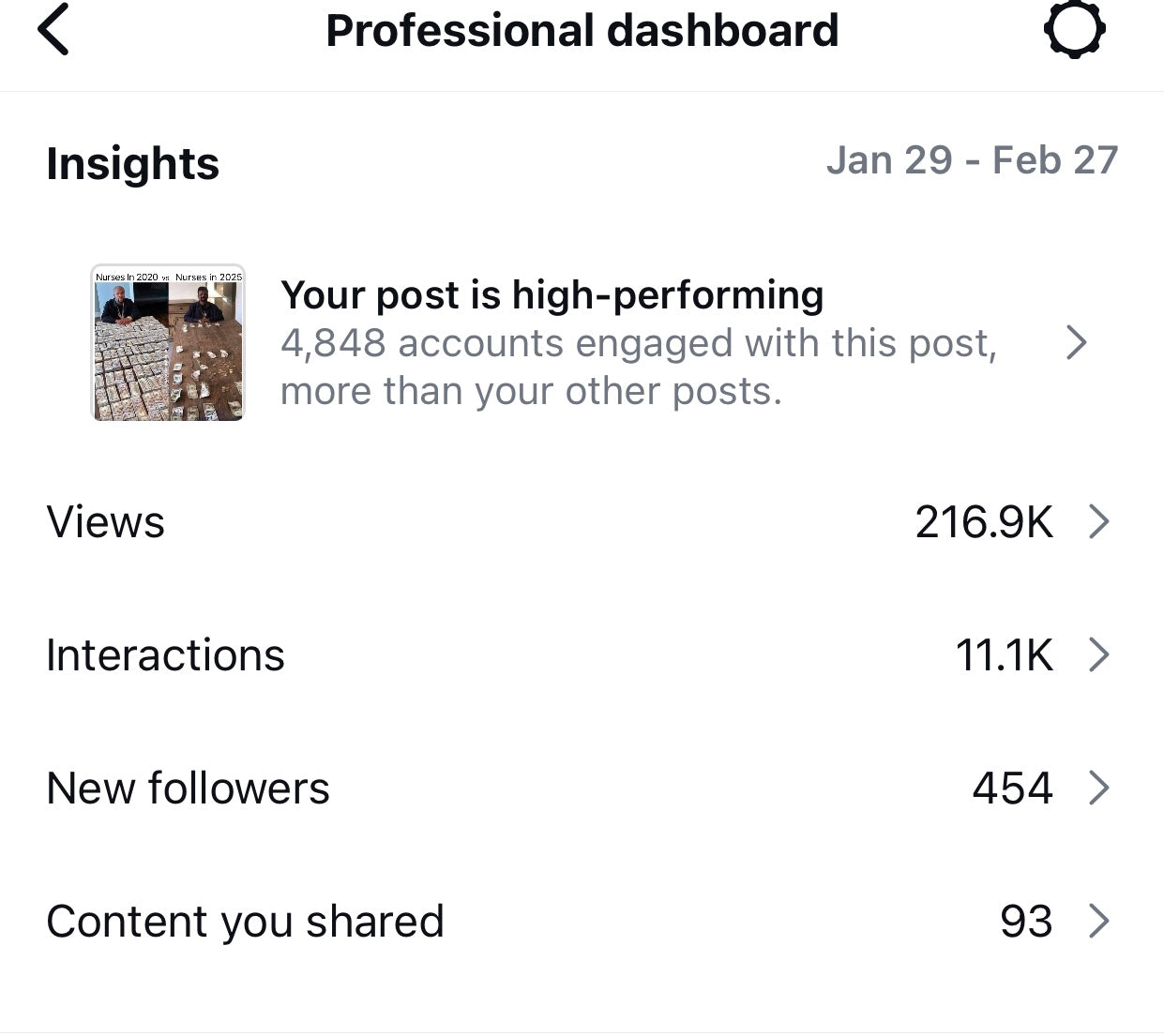1164x1036 pixels.
Task: Open the Views row
Action: (x=582, y=522)
